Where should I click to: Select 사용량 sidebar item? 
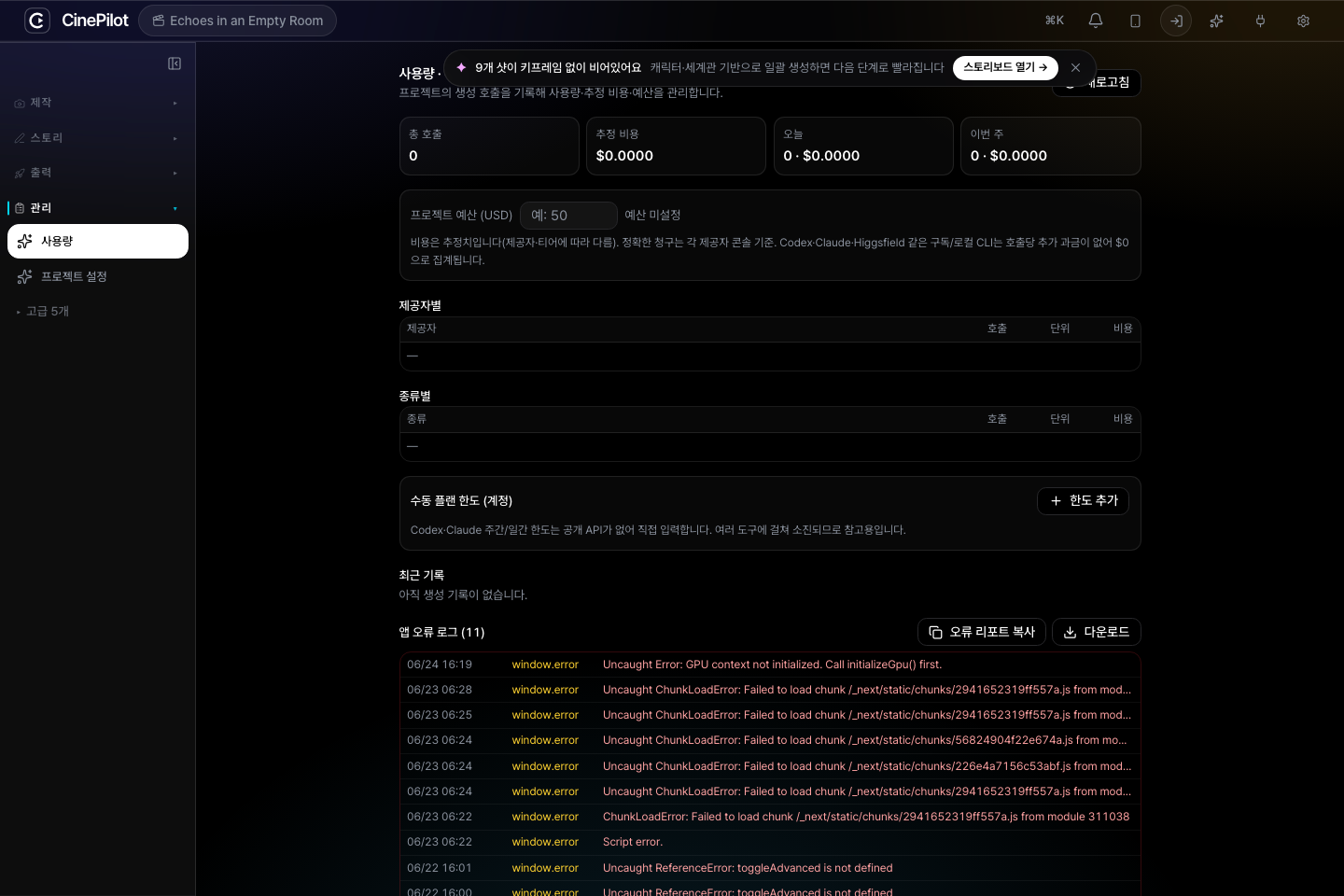click(97, 241)
